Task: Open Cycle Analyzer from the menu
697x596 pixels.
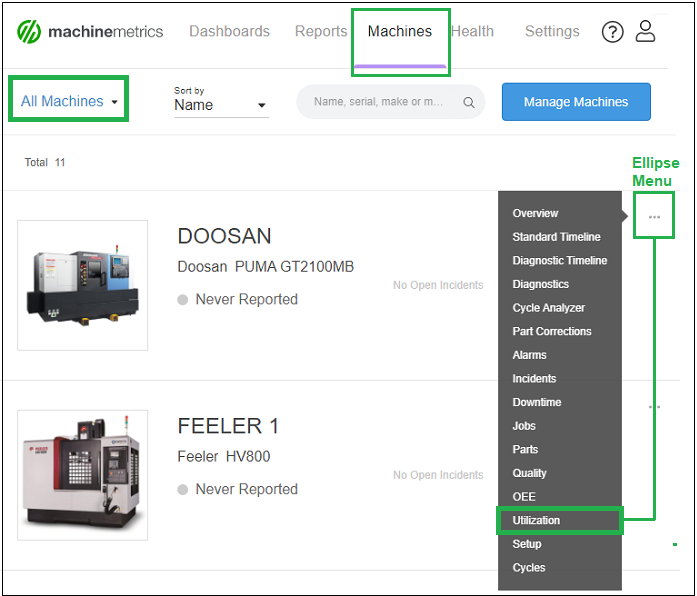Action: [x=549, y=308]
